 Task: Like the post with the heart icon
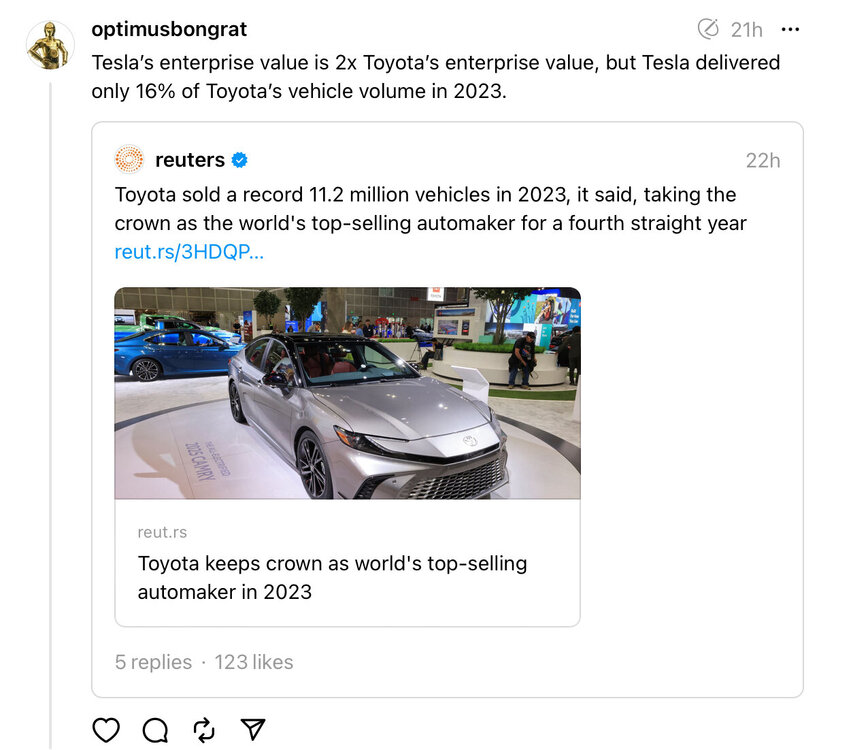(x=106, y=730)
